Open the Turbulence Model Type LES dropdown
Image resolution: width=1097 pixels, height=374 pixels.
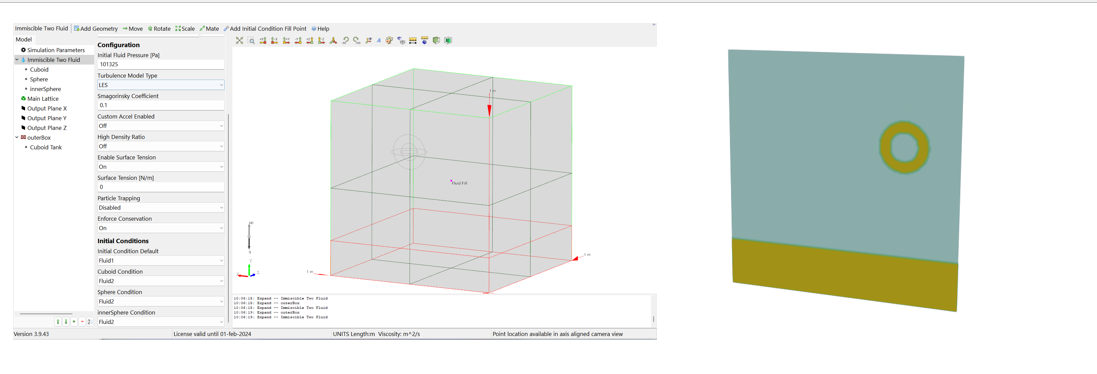[161, 85]
